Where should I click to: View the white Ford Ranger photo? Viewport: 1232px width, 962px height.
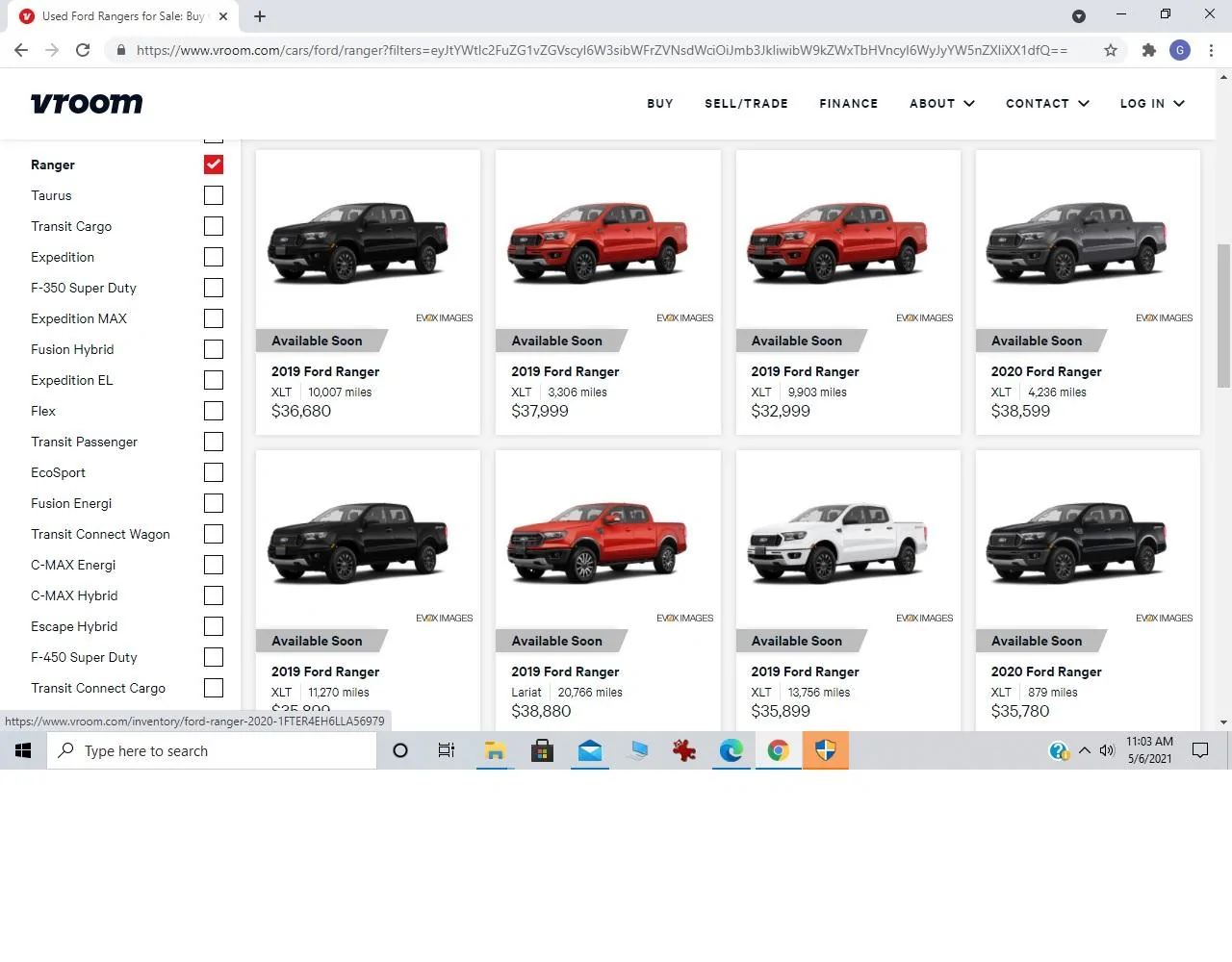(837, 542)
